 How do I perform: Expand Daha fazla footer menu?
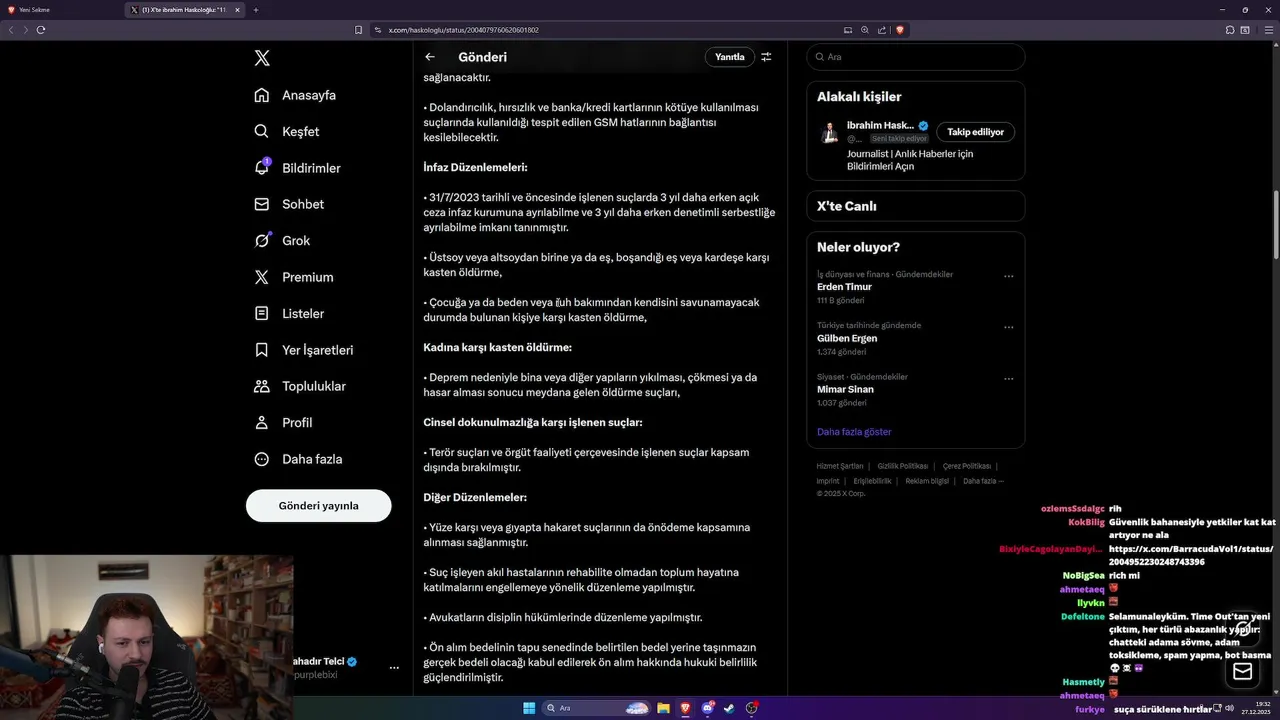tap(983, 481)
